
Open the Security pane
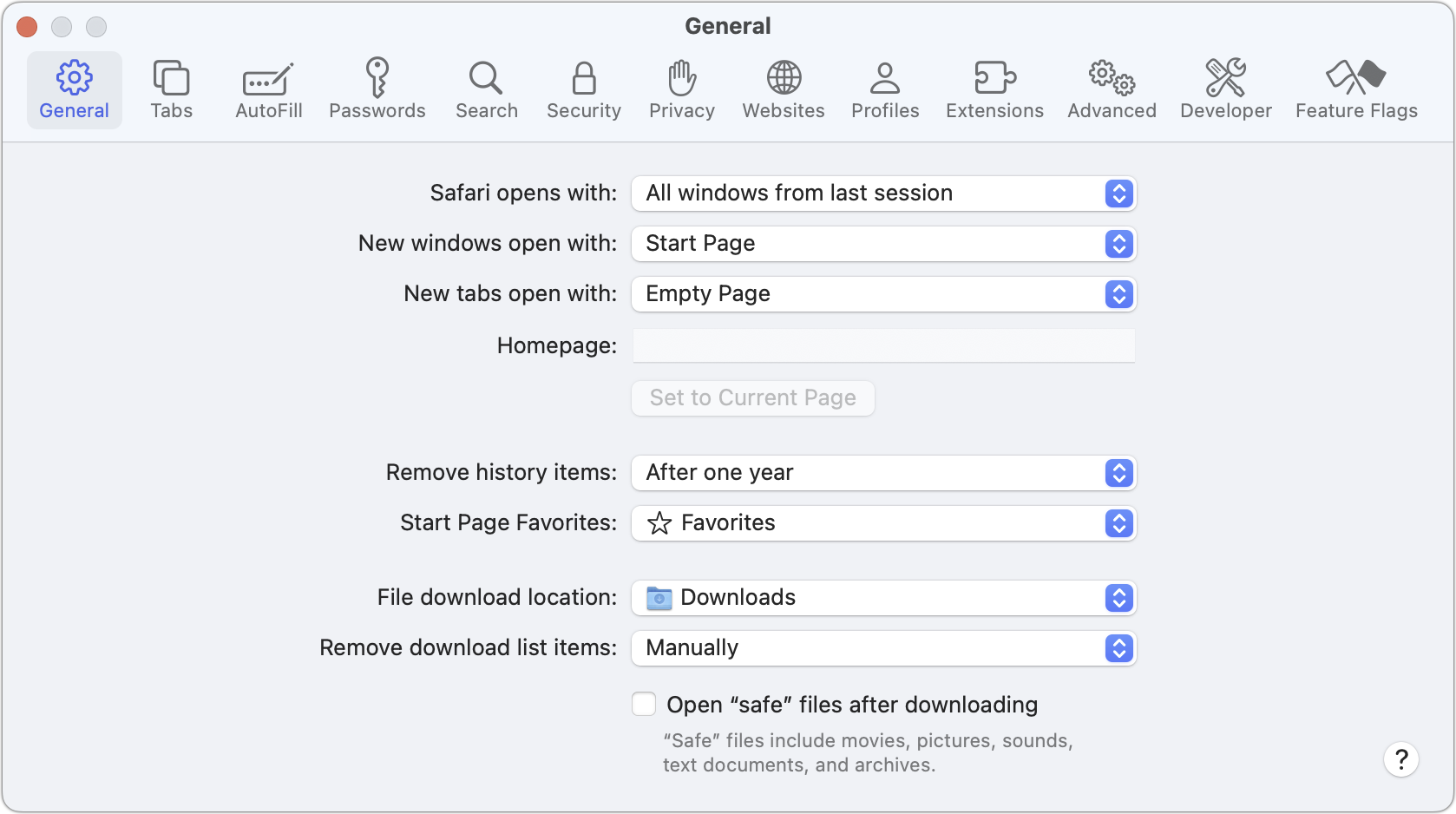click(x=583, y=88)
